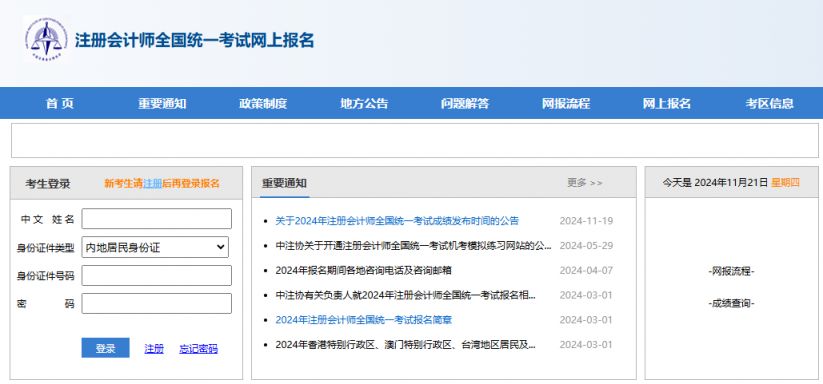Viewport: 823px width, 384px height.
Task: Click date 2024-05-29
Action: tap(586, 246)
